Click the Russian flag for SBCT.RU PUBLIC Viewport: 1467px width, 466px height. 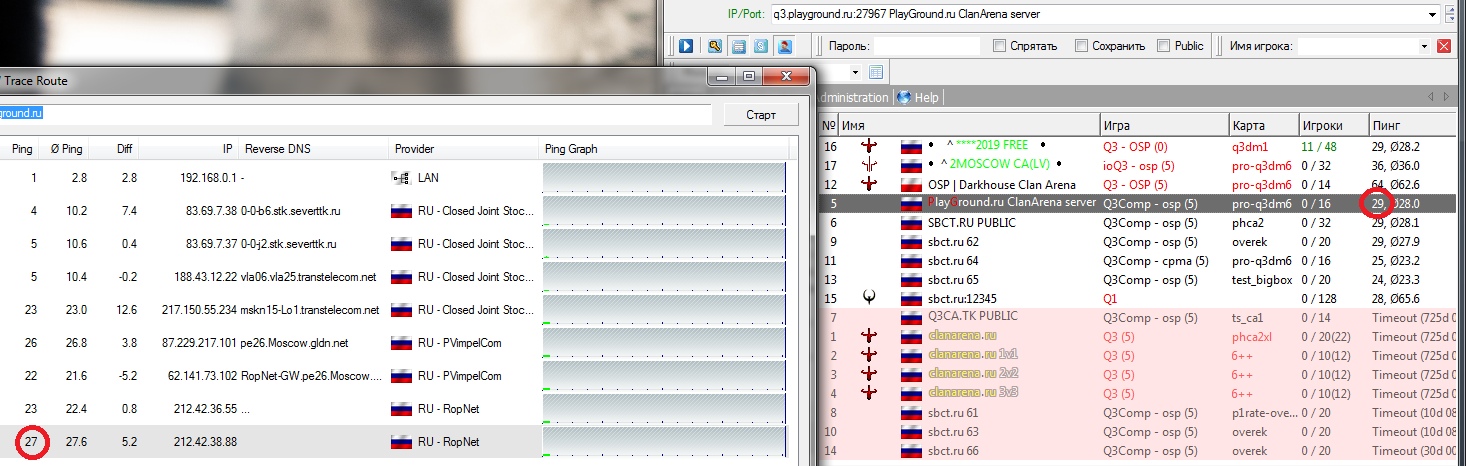coord(910,222)
